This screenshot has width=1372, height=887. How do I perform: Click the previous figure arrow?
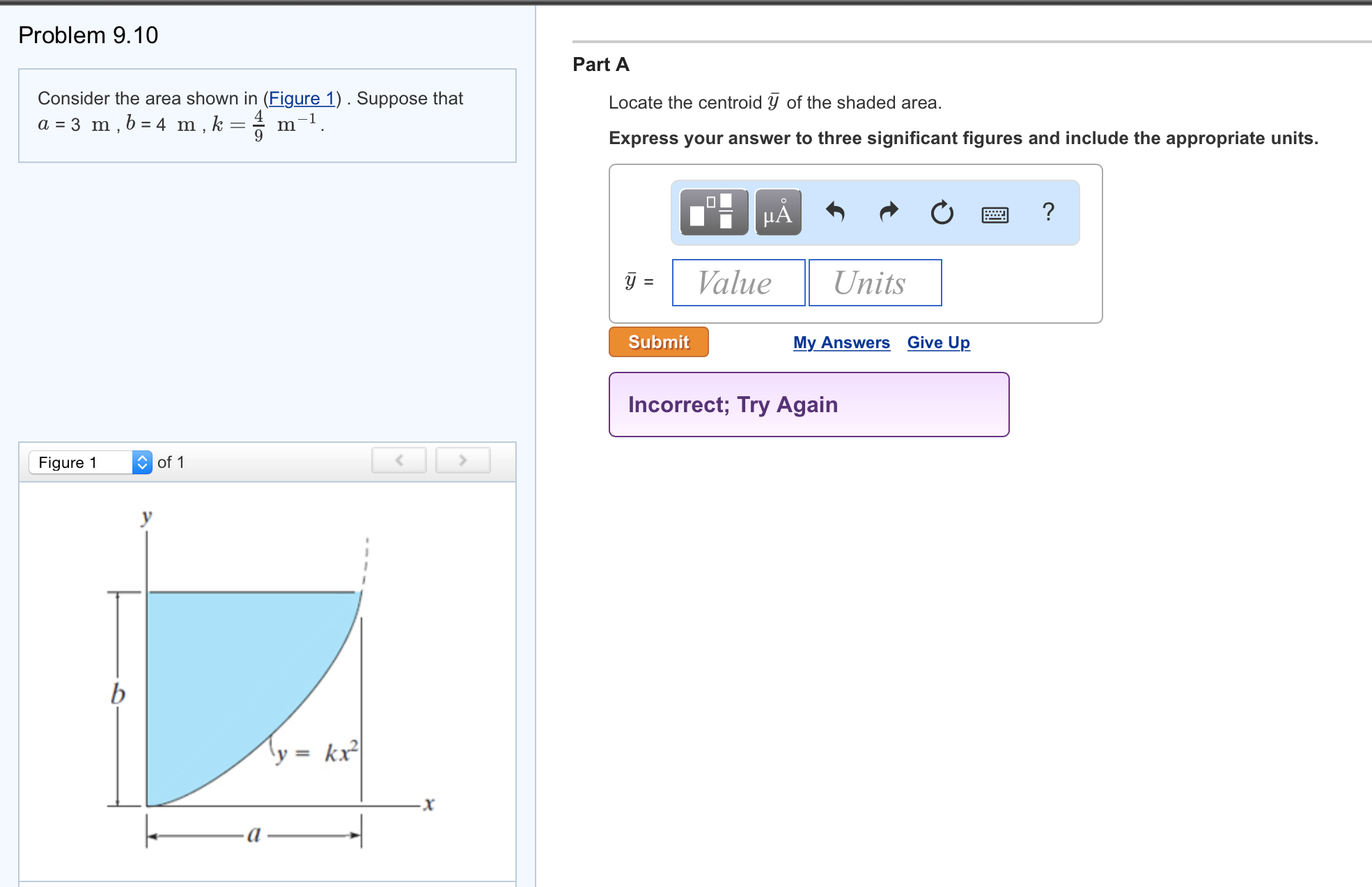398,460
